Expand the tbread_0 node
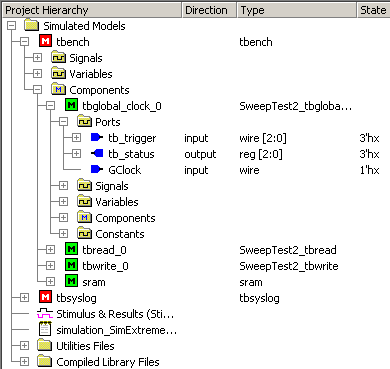The image size is (390, 369). [x=50, y=249]
